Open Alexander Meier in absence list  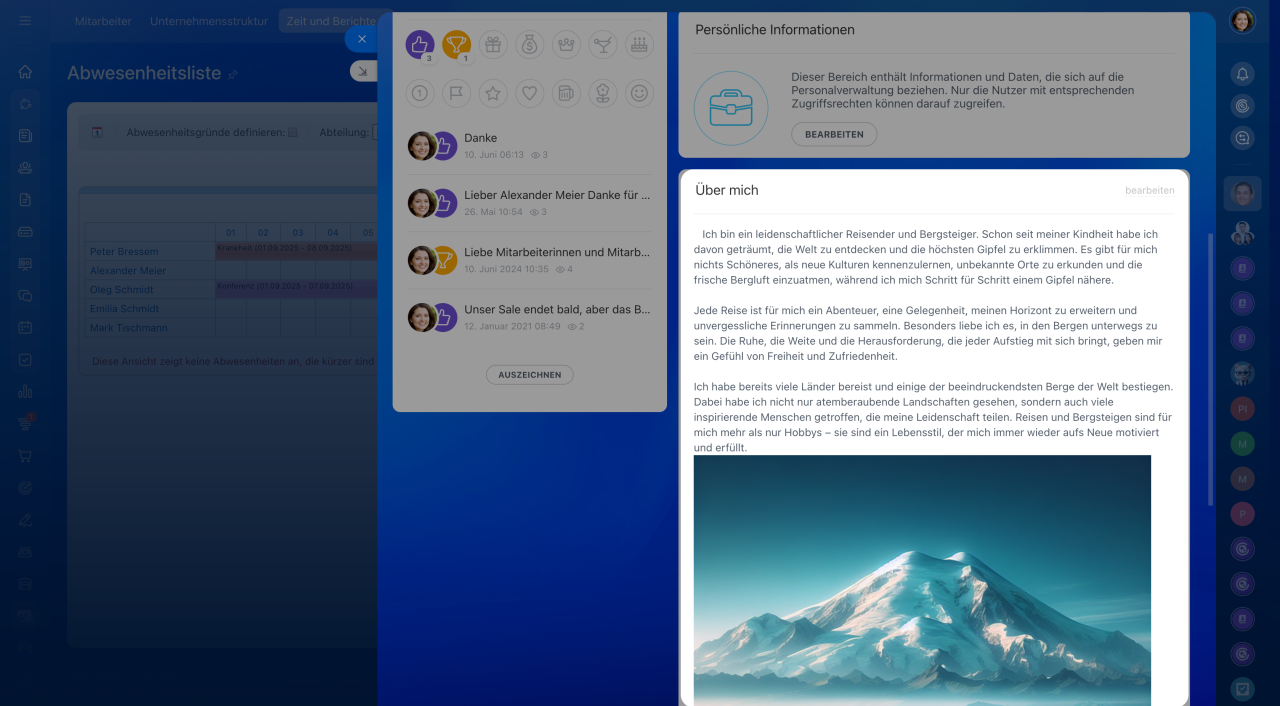(x=128, y=271)
